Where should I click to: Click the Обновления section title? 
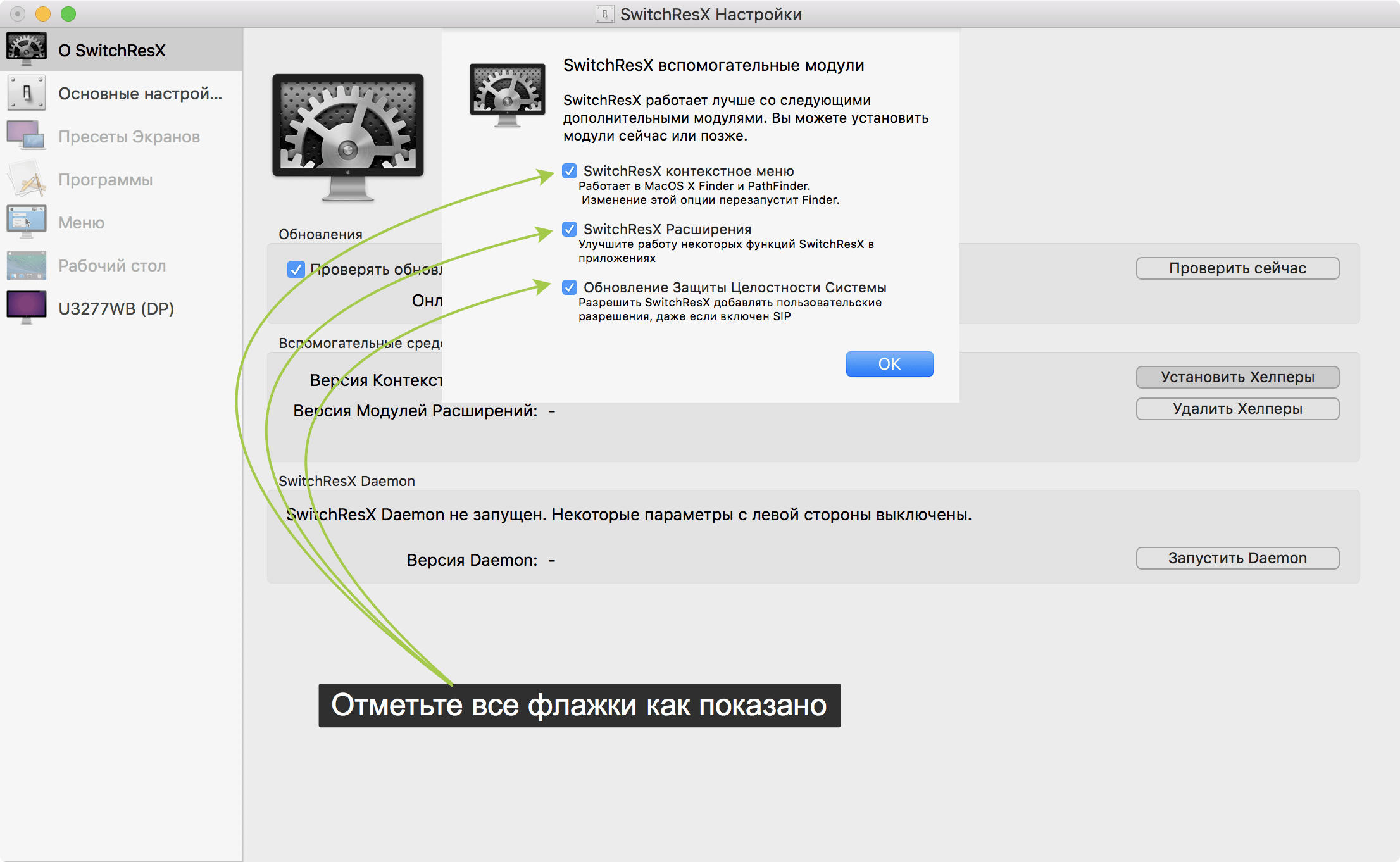point(320,234)
